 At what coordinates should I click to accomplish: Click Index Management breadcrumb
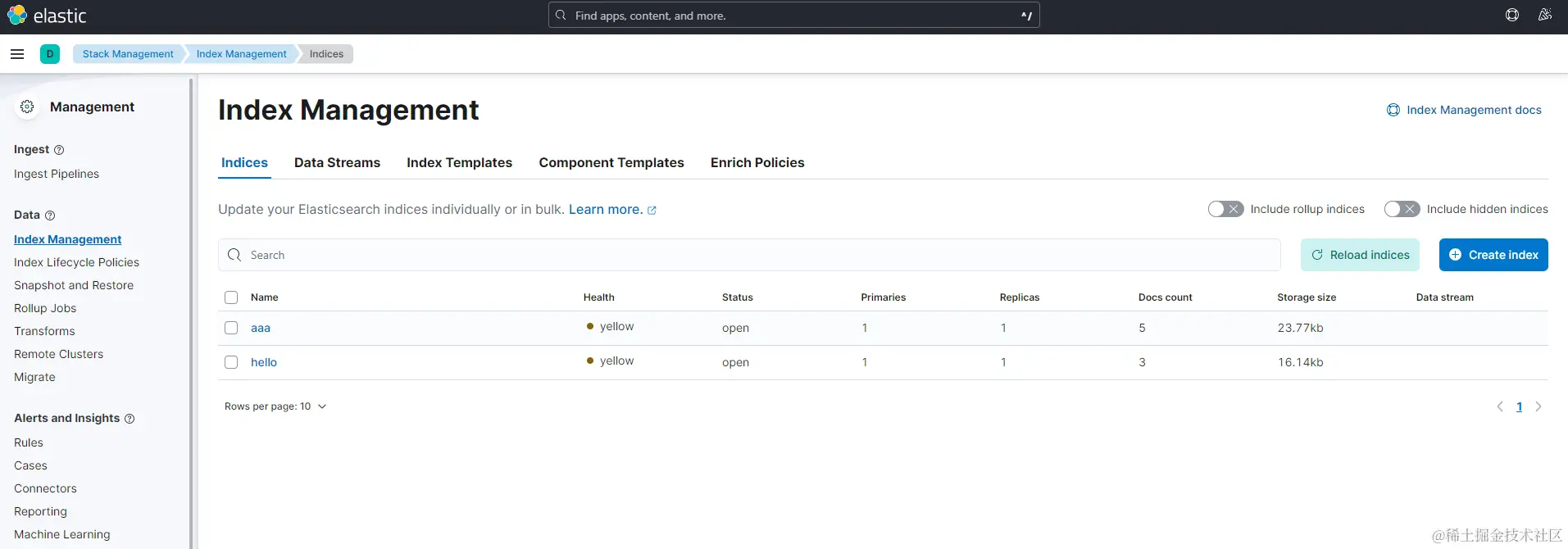pyautogui.click(x=241, y=54)
